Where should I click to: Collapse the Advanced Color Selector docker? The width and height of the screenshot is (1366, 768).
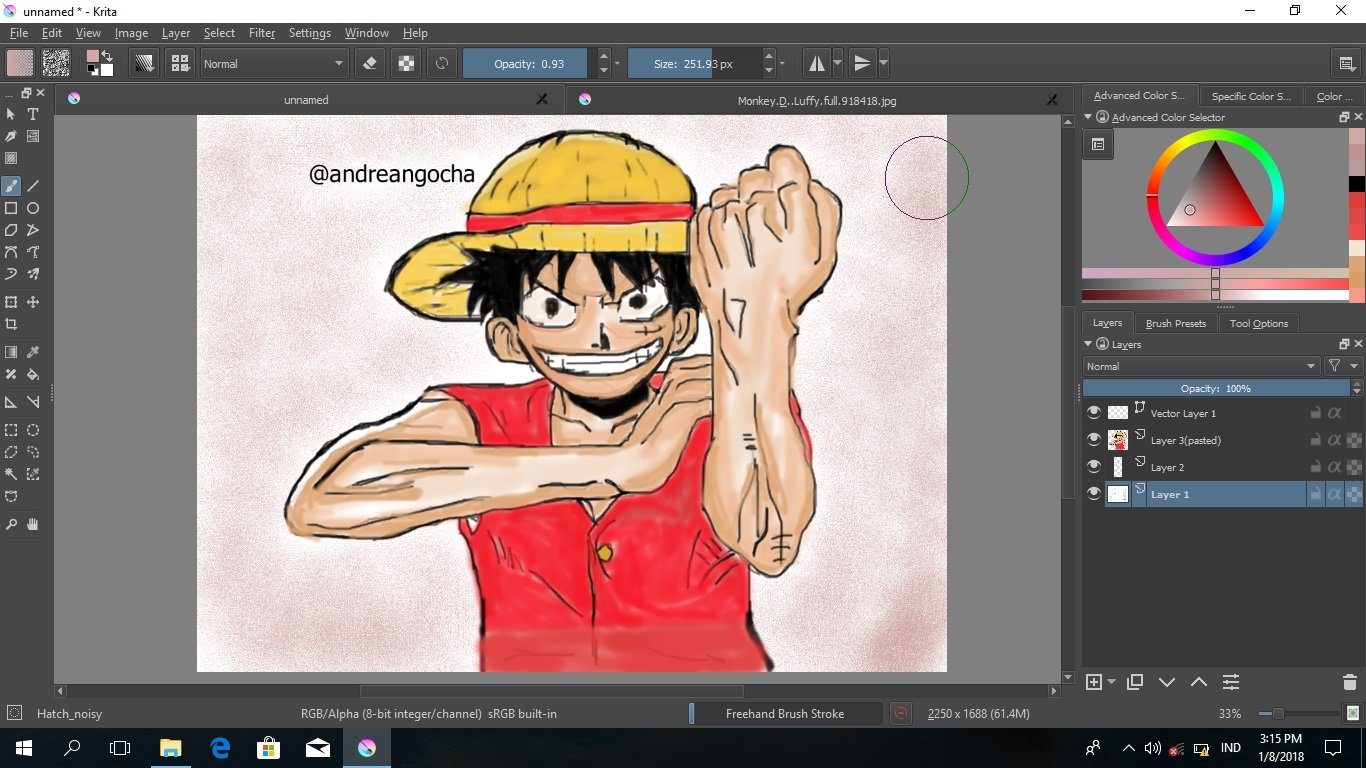click(1089, 117)
